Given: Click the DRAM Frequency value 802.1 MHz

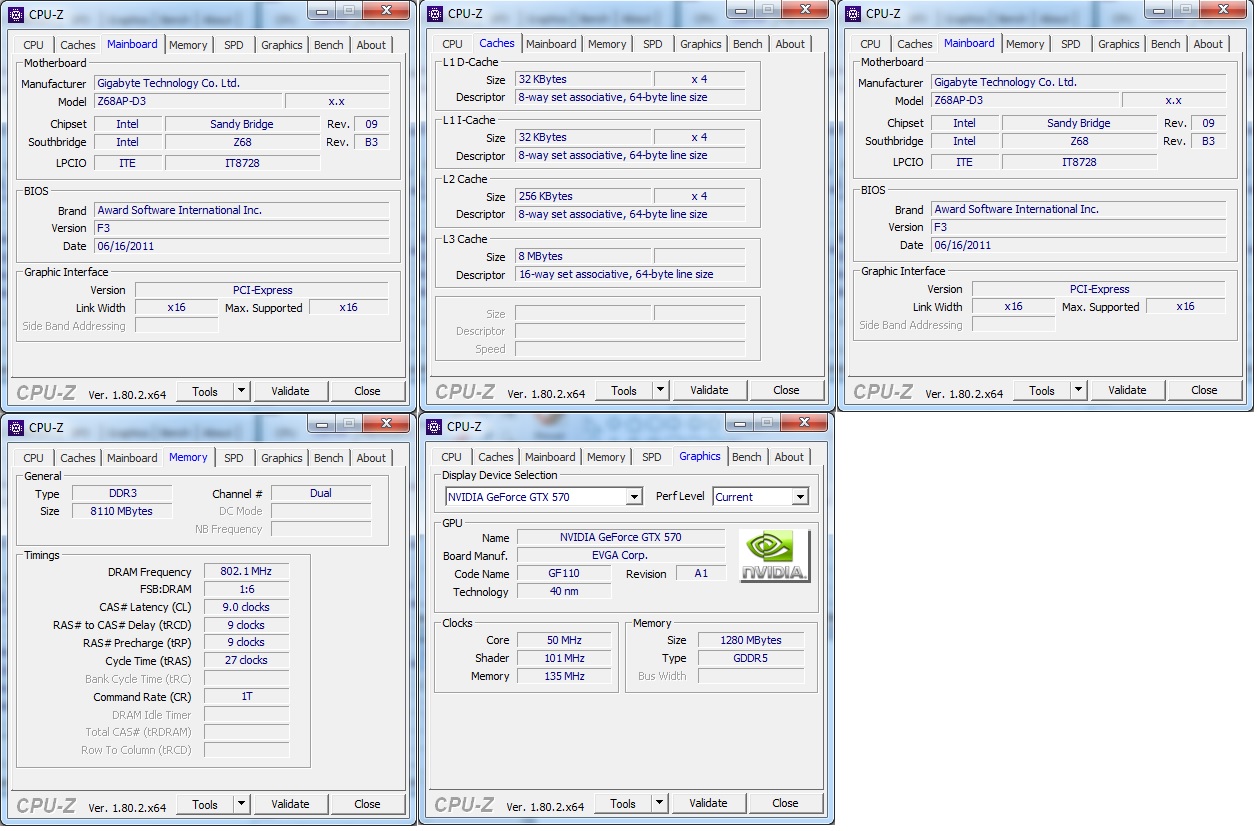Looking at the screenshot, I should point(246,571).
